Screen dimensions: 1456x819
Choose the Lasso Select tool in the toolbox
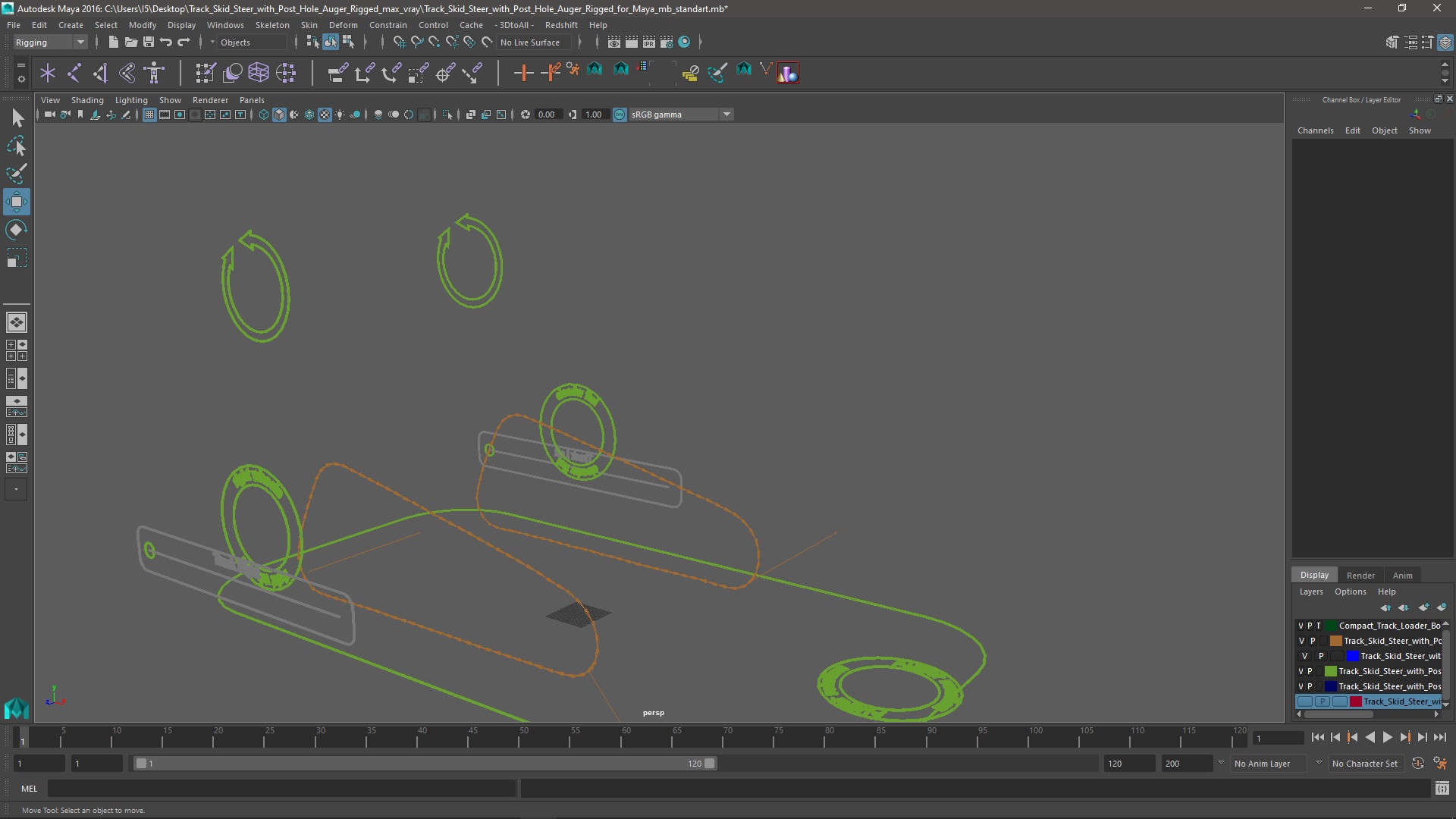pyautogui.click(x=17, y=146)
